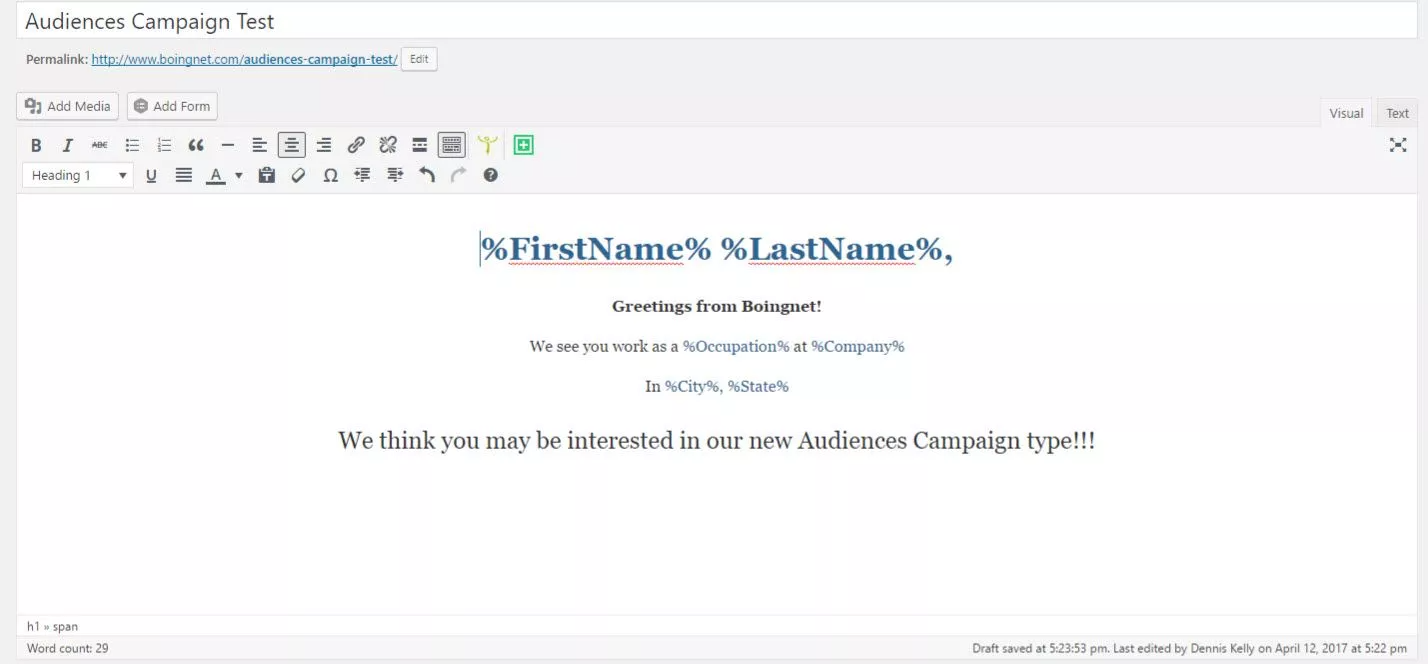Click the yellow figure plugin icon
This screenshot has height=664, width=1428.
[487, 146]
